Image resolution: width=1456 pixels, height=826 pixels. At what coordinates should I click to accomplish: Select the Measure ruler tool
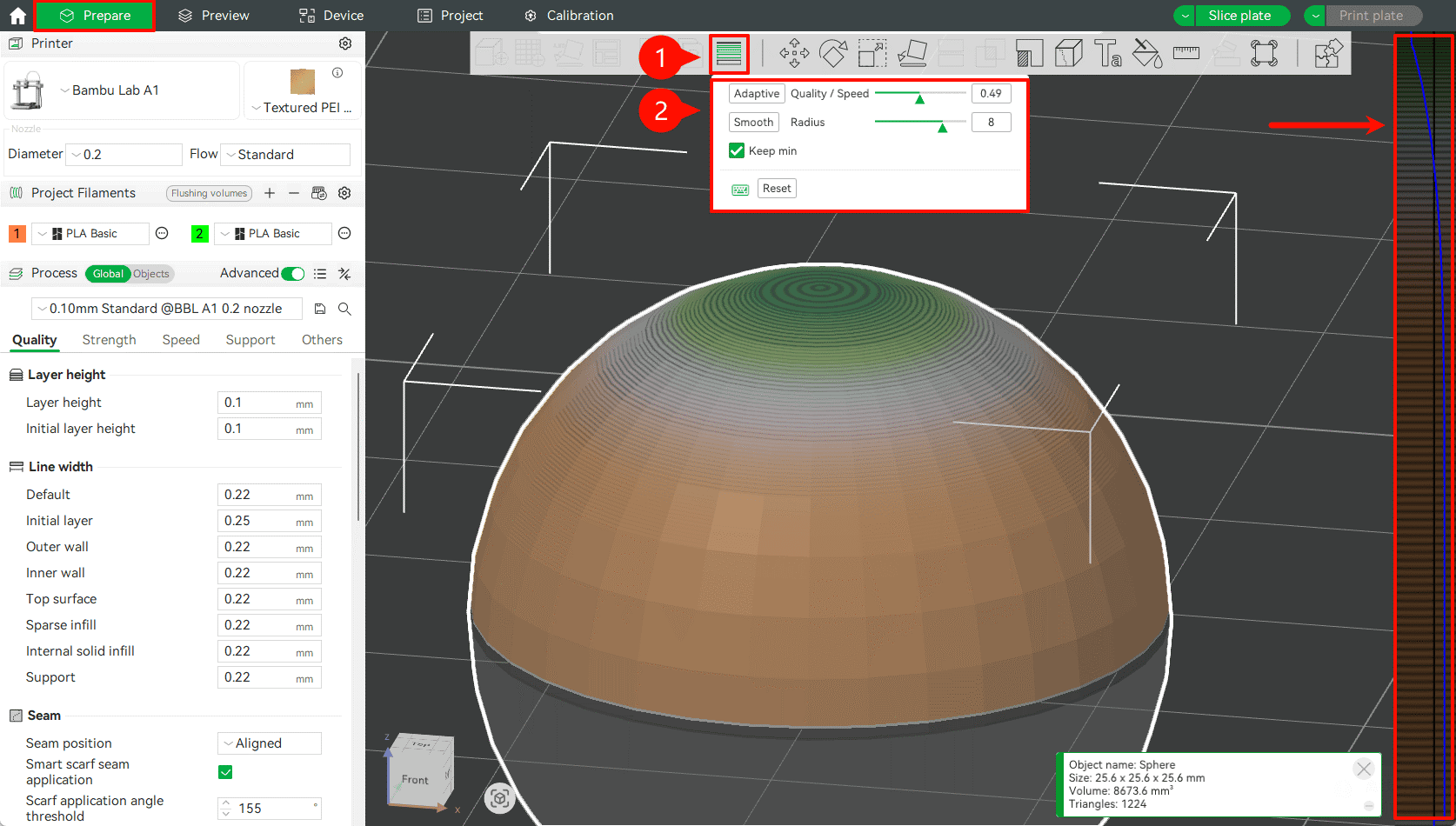(1186, 54)
